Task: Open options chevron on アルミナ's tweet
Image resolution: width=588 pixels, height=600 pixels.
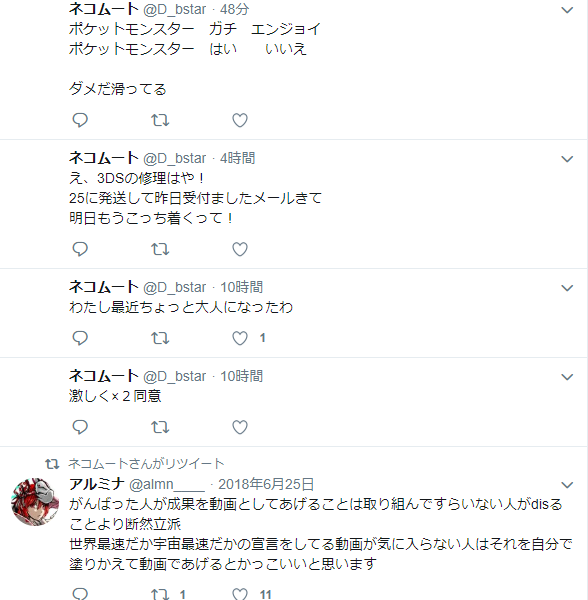Action: (x=567, y=485)
